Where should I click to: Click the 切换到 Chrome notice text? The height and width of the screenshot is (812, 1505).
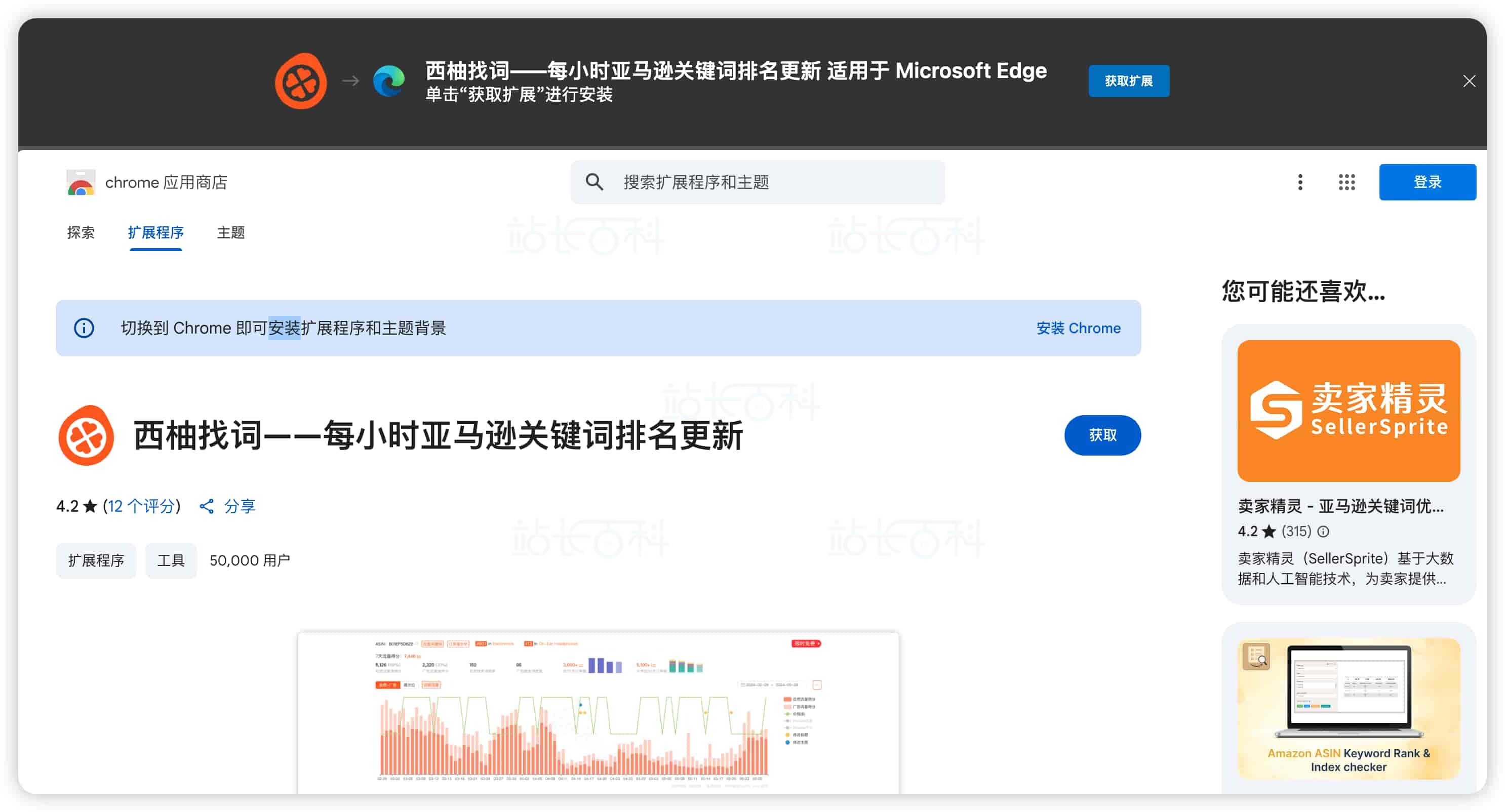click(x=284, y=328)
